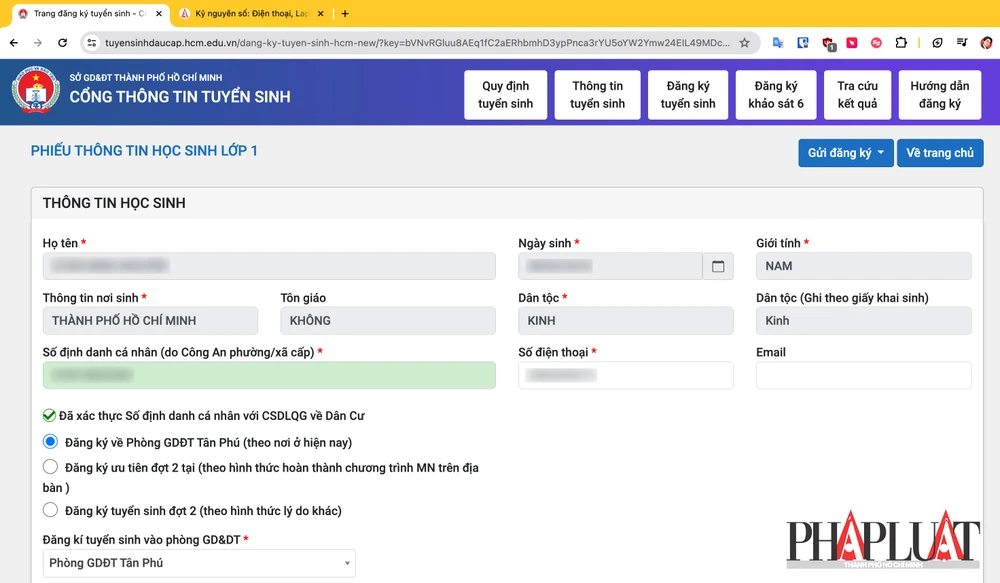Screen dimensions: 1000x583
Task: Click the Sở GD&ĐT portal logo
Action: 35,91
